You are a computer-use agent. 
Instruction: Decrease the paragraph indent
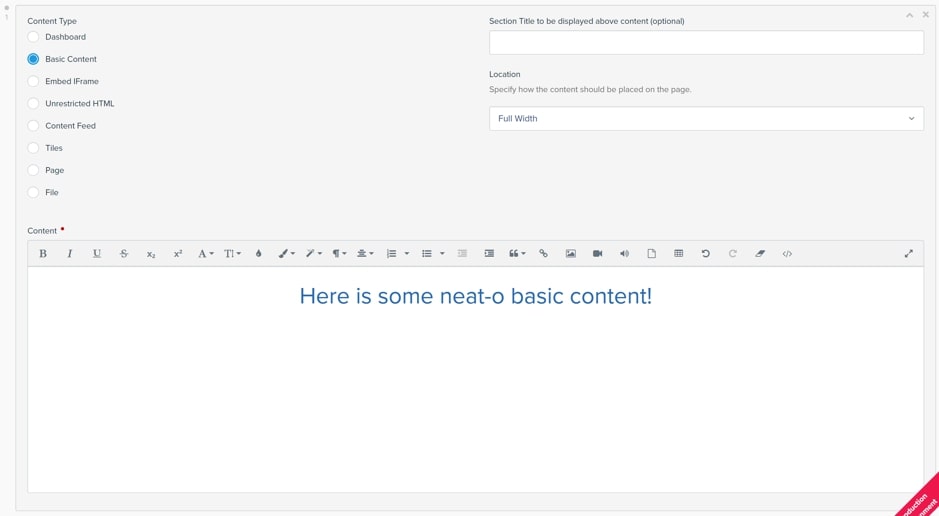462,254
